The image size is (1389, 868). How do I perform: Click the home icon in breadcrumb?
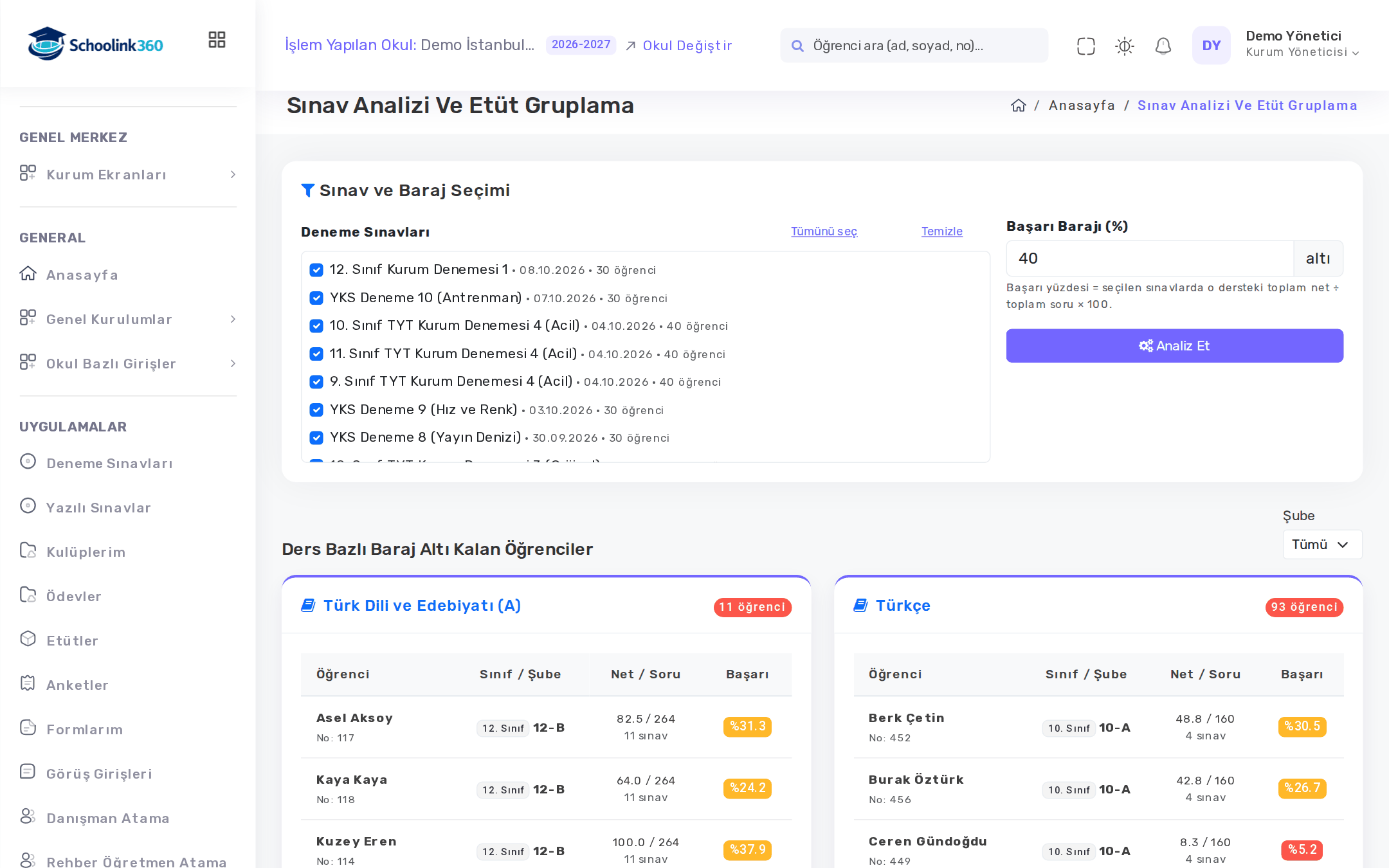[x=1018, y=105]
